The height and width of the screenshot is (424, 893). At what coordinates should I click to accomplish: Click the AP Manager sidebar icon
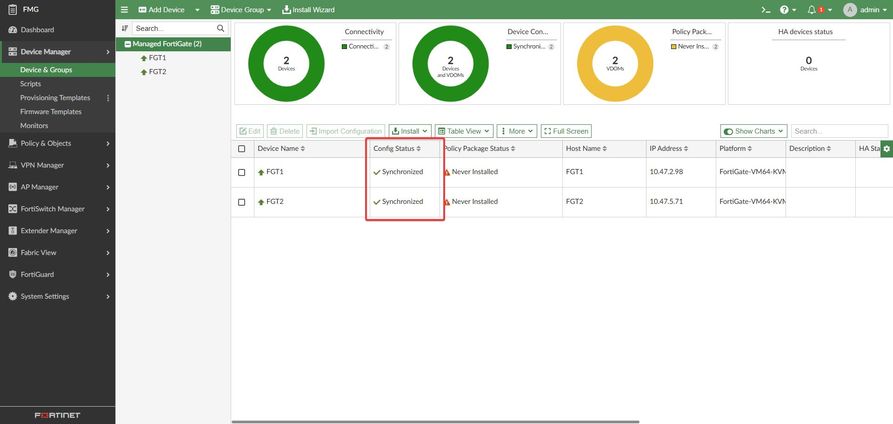13,187
